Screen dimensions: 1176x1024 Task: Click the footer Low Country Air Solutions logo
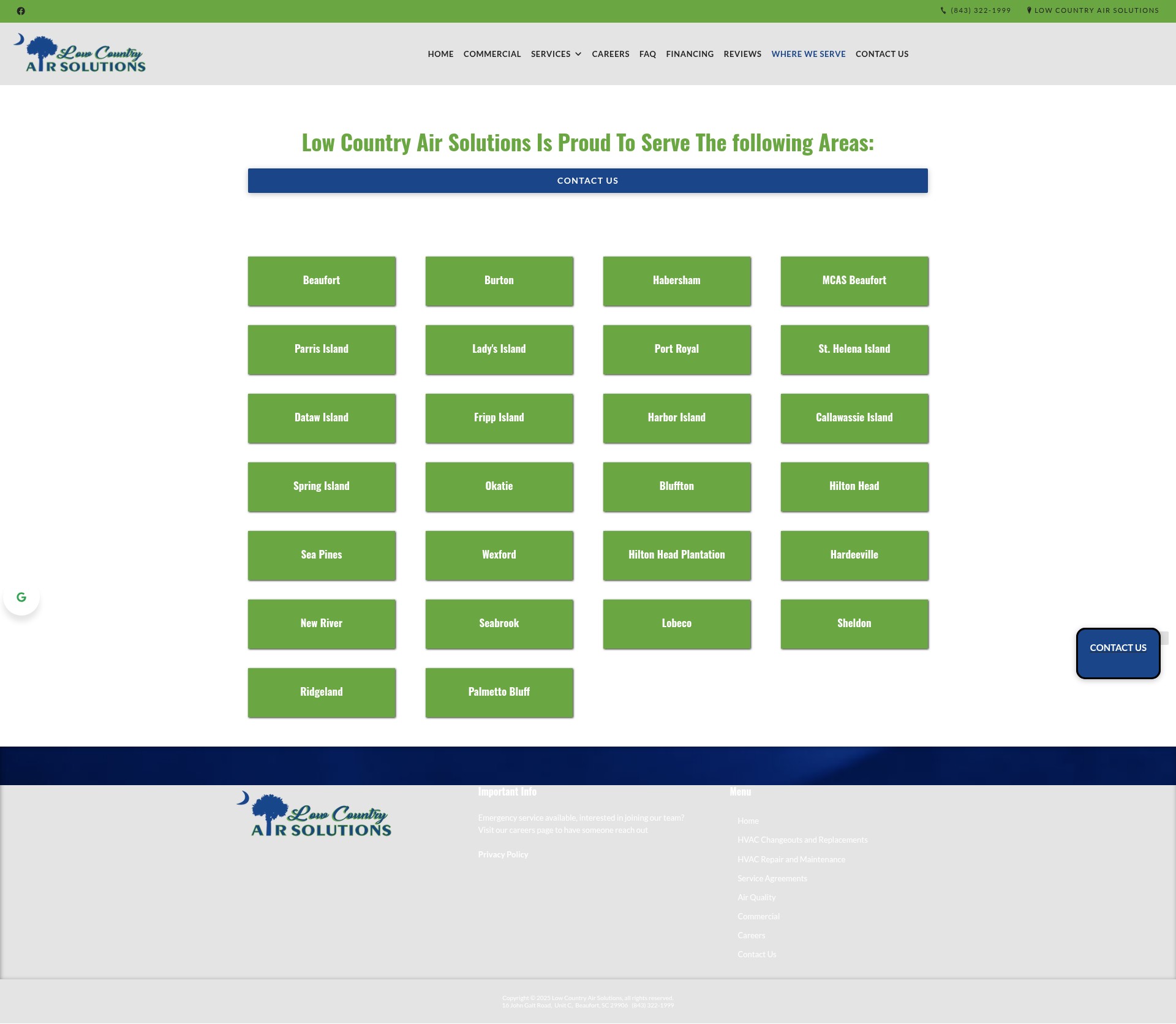click(x=314, y=814)
